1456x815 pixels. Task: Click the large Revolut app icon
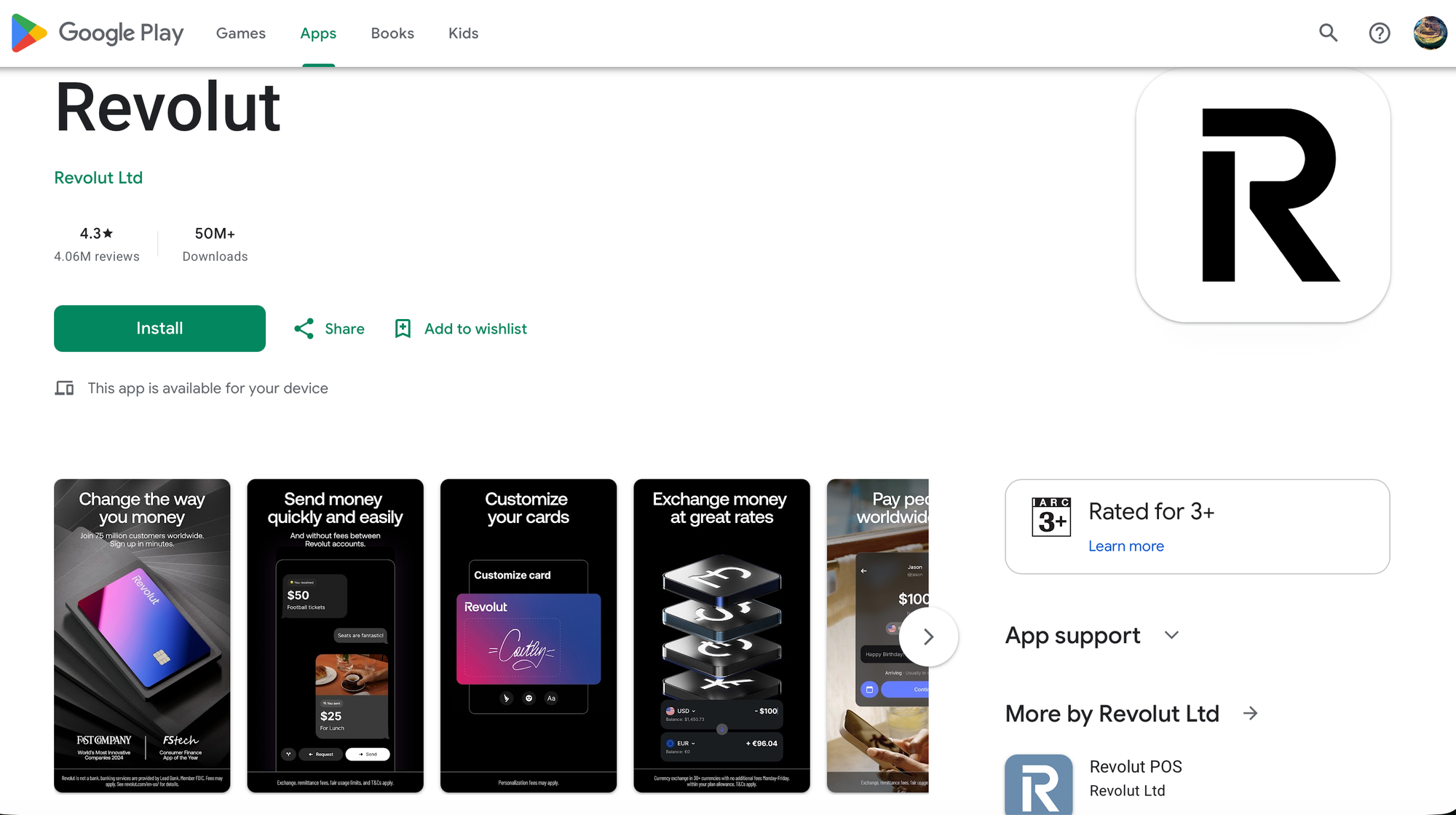click(1263, 195)
